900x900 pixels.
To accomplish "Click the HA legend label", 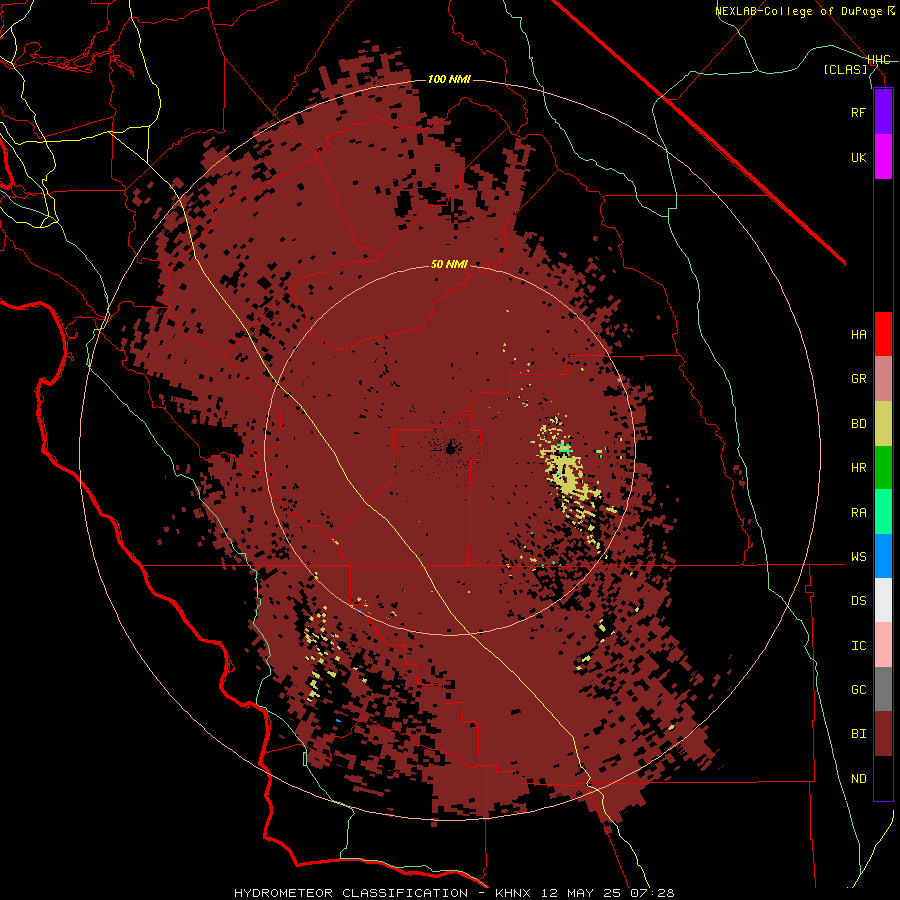I will [x=858, y=334].
